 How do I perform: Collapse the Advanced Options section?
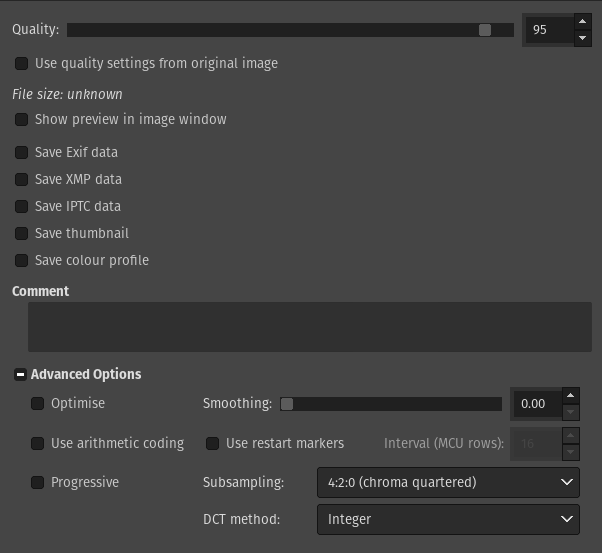click(x=20, y=374)
